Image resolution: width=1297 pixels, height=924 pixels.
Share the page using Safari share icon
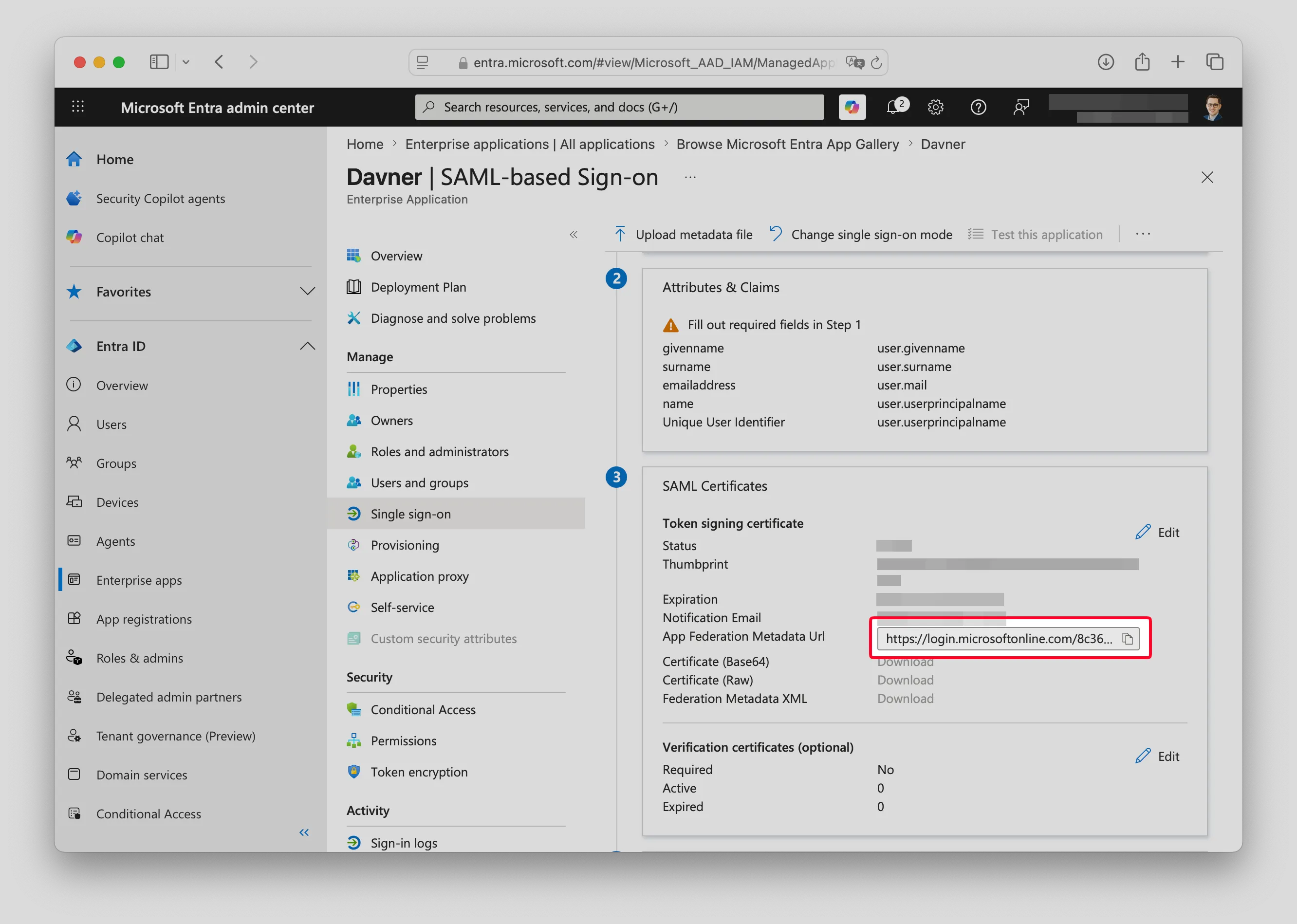1142,62
